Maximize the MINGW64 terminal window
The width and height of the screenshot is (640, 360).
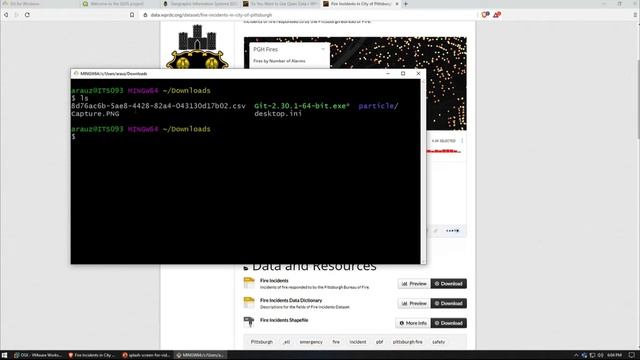[x=403, y=73]
